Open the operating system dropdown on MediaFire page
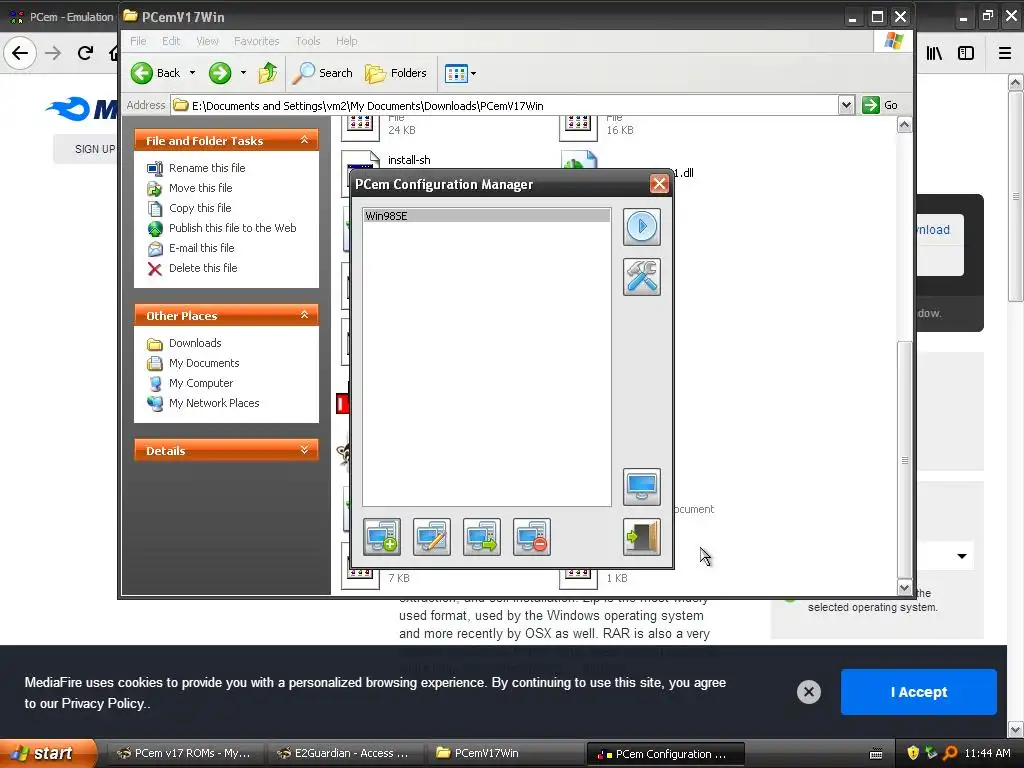1024x768 pixels. click(961, 556)
